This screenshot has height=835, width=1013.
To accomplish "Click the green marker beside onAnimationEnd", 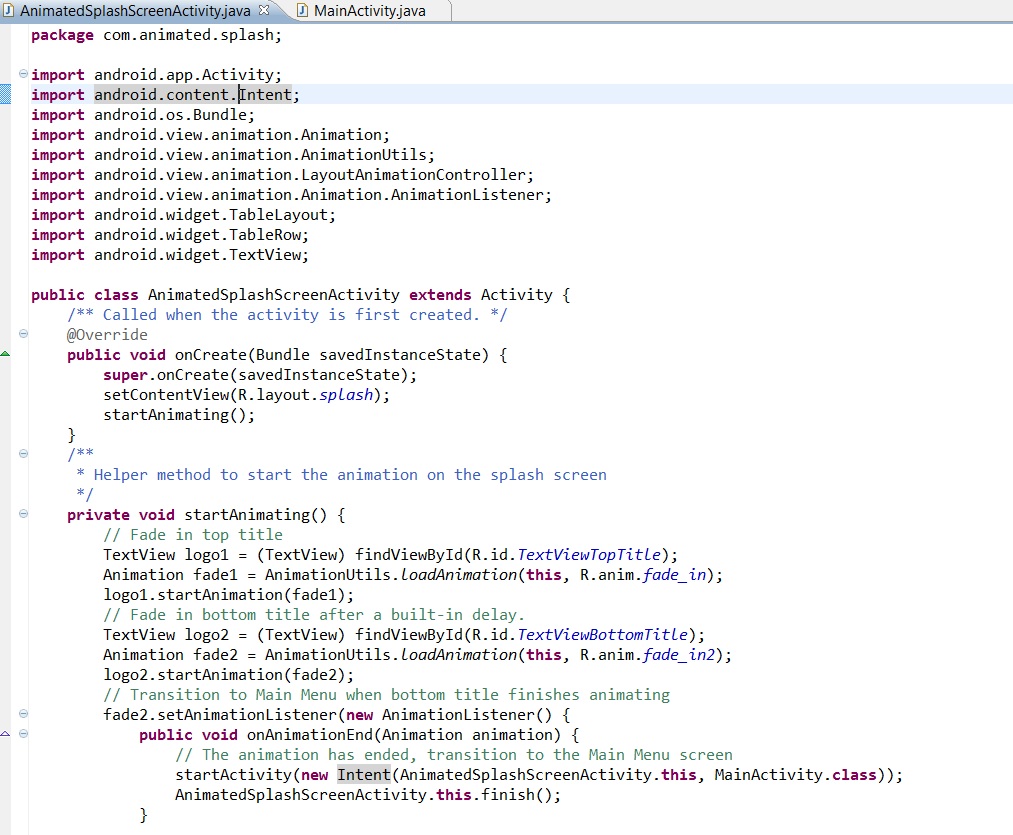I will coord(7,733).
